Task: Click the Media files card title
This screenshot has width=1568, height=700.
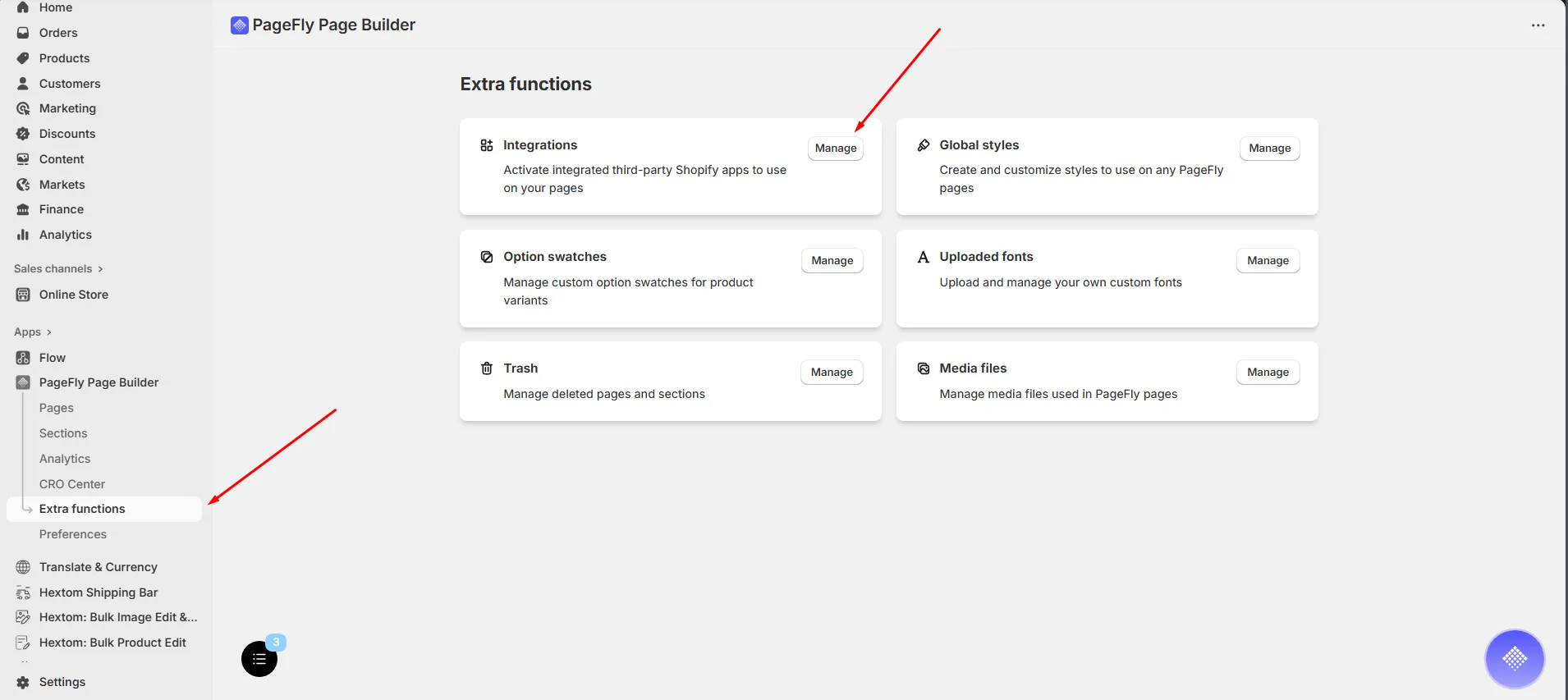Action: pos(973,368)
